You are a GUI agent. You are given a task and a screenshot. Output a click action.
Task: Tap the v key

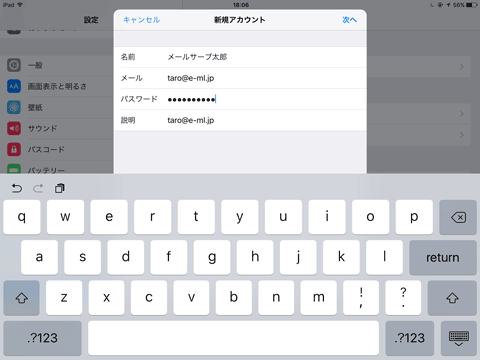[191, 298]
